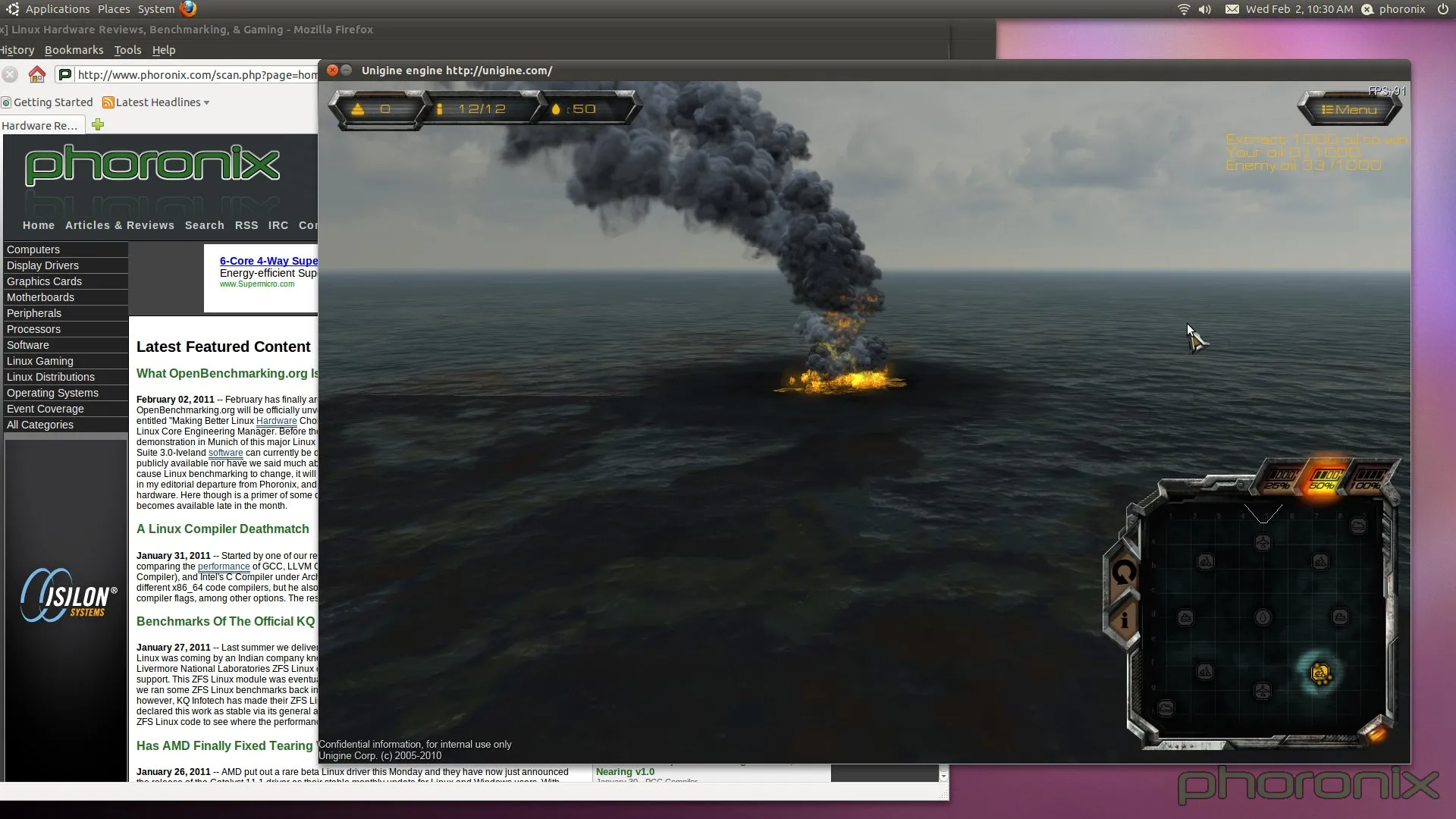
Task: Open Display Drivers category in sidebar
Action: point(66,265)
